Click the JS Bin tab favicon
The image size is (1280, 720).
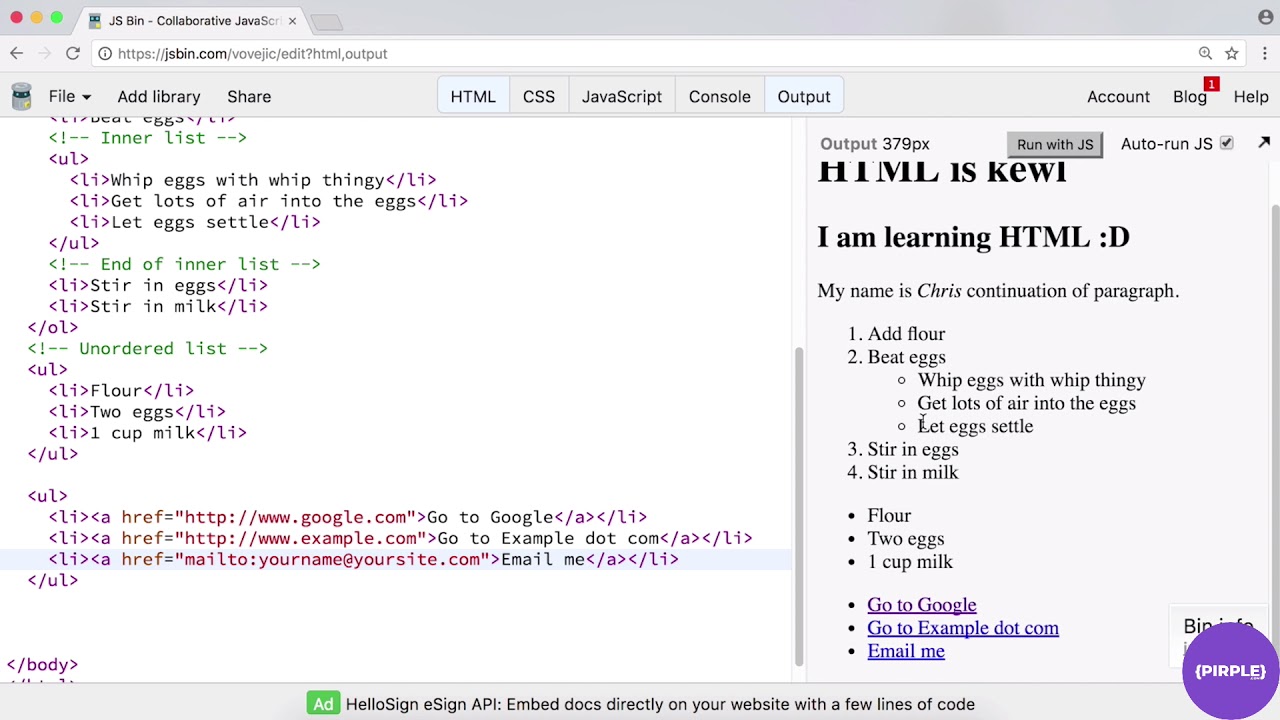pos(95,20)
